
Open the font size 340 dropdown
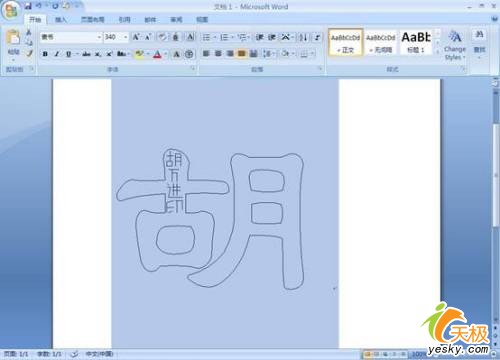point(126,37)
